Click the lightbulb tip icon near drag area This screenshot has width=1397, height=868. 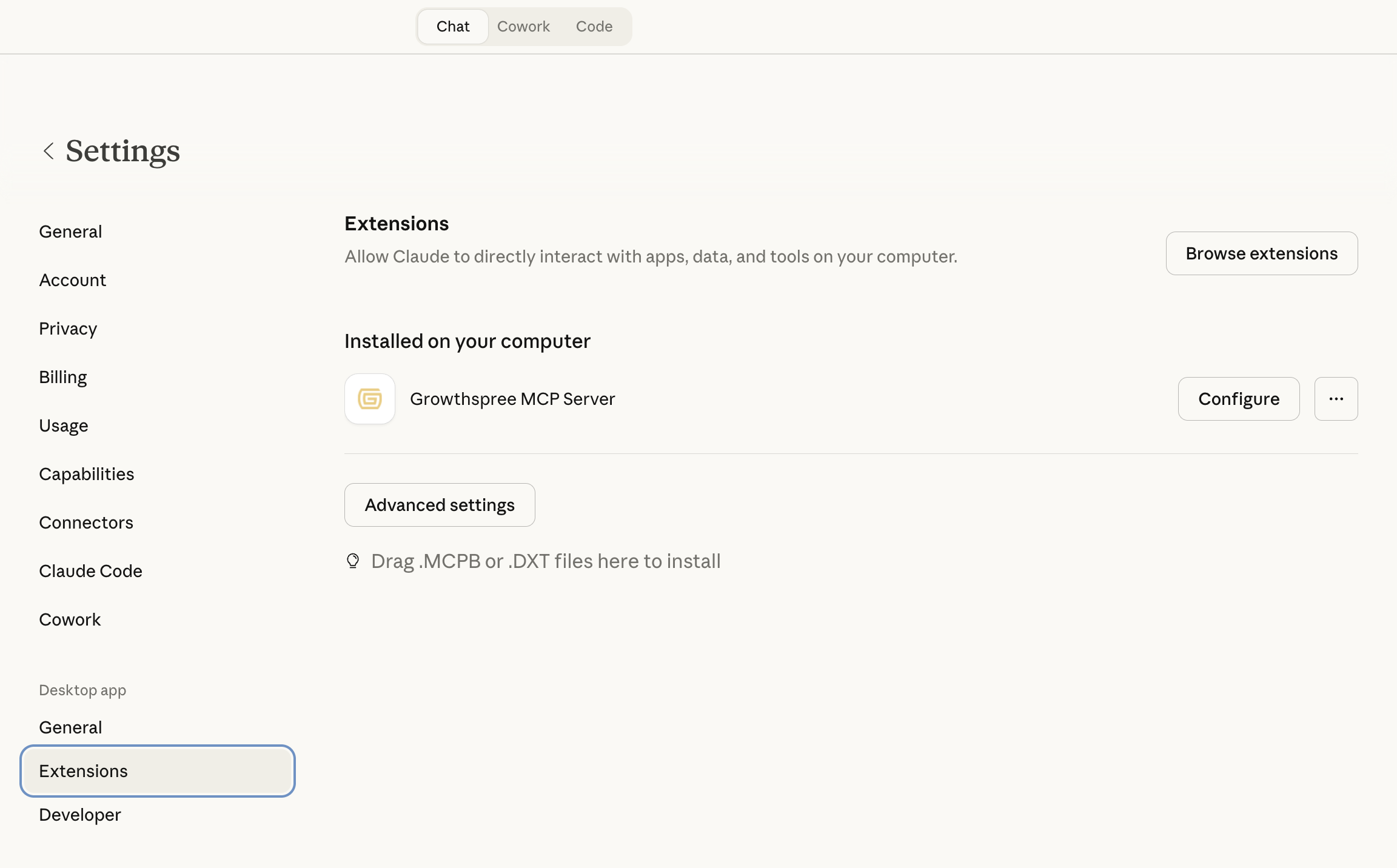click(353, 561)
